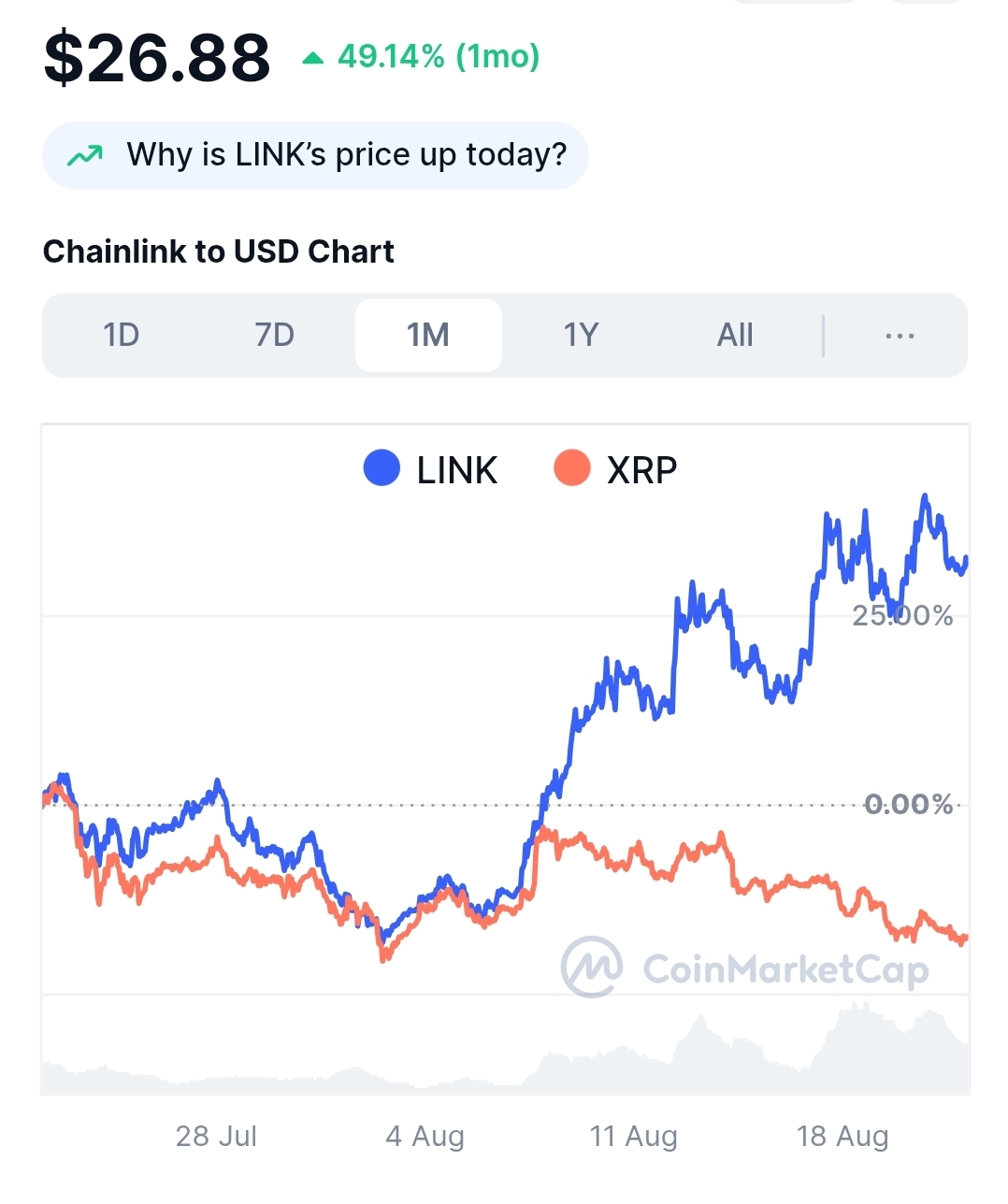Click the $26.88 price value
The image size is (1008, 1204).
click(x=157, y=58)
